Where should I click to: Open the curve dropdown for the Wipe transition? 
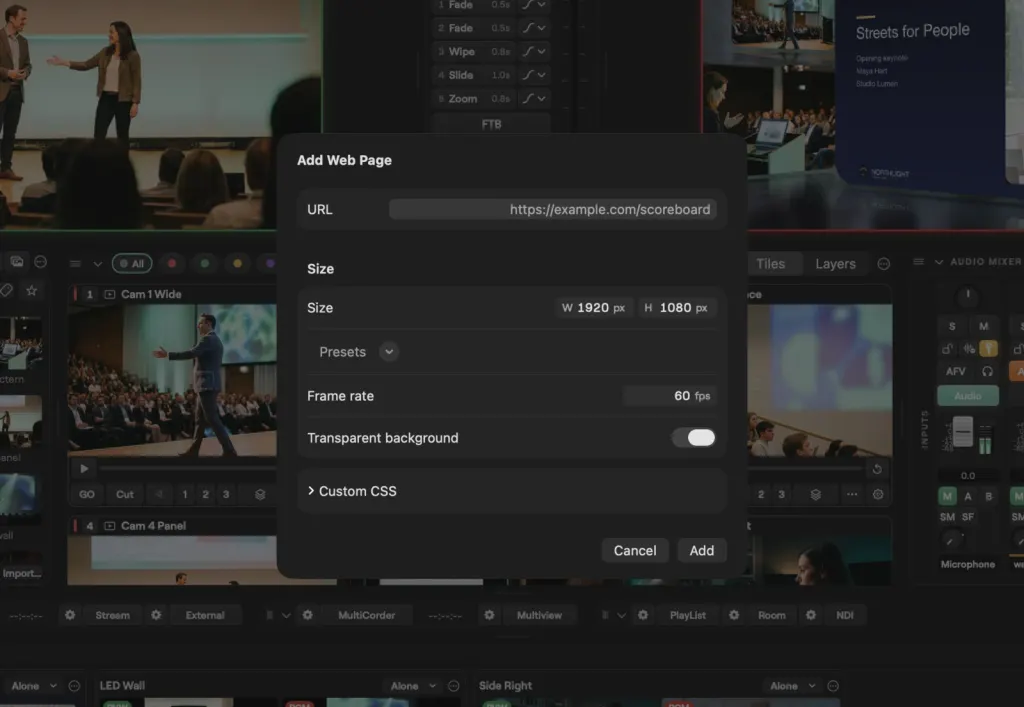pyautogui.click(x=534, y=52)
